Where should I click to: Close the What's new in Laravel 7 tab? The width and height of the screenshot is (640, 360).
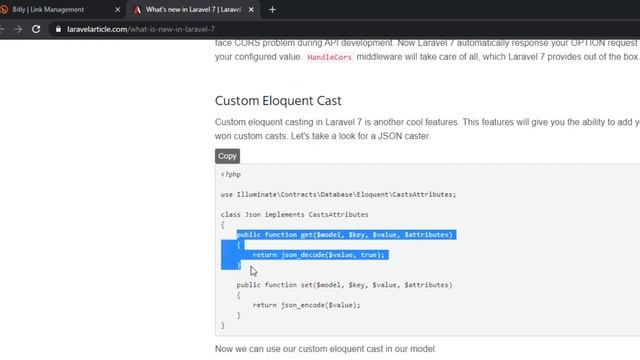coord(251,9)
